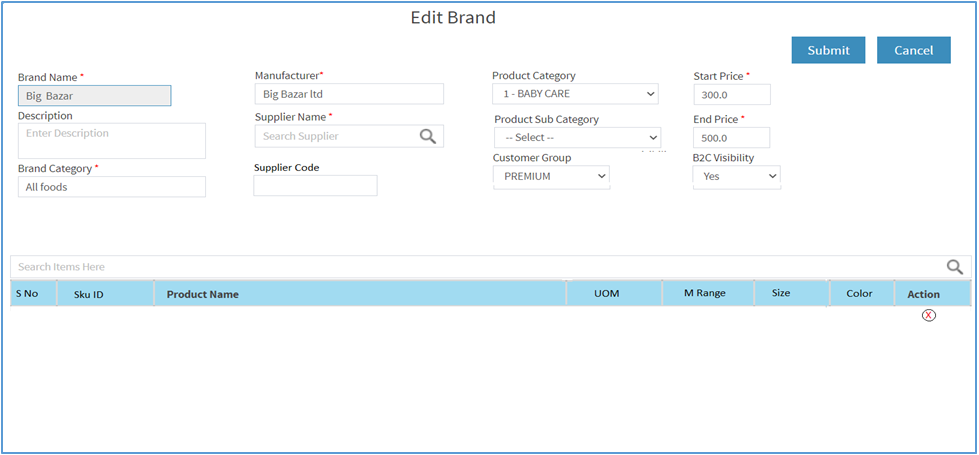This screenshot has height=455, width=979.
Task: Click the UOM column header
Action: point(614,293)
